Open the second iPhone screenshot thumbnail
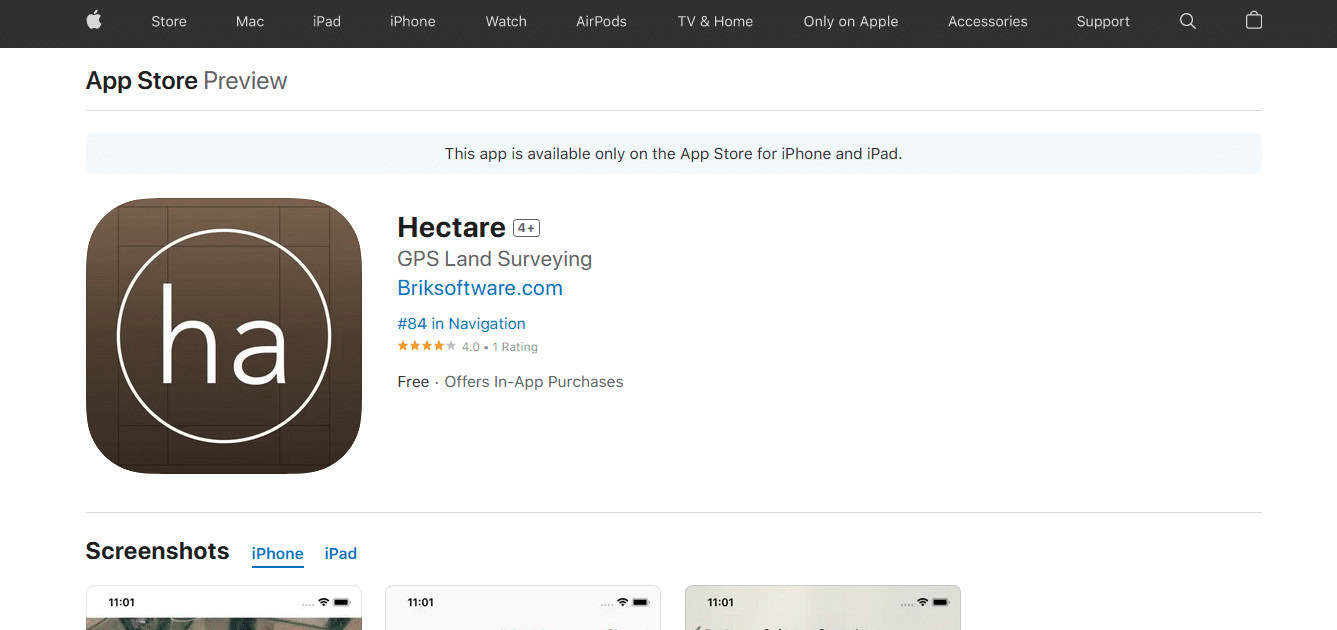The height and width of the screenshot is (630, 1337). [523, 608]
